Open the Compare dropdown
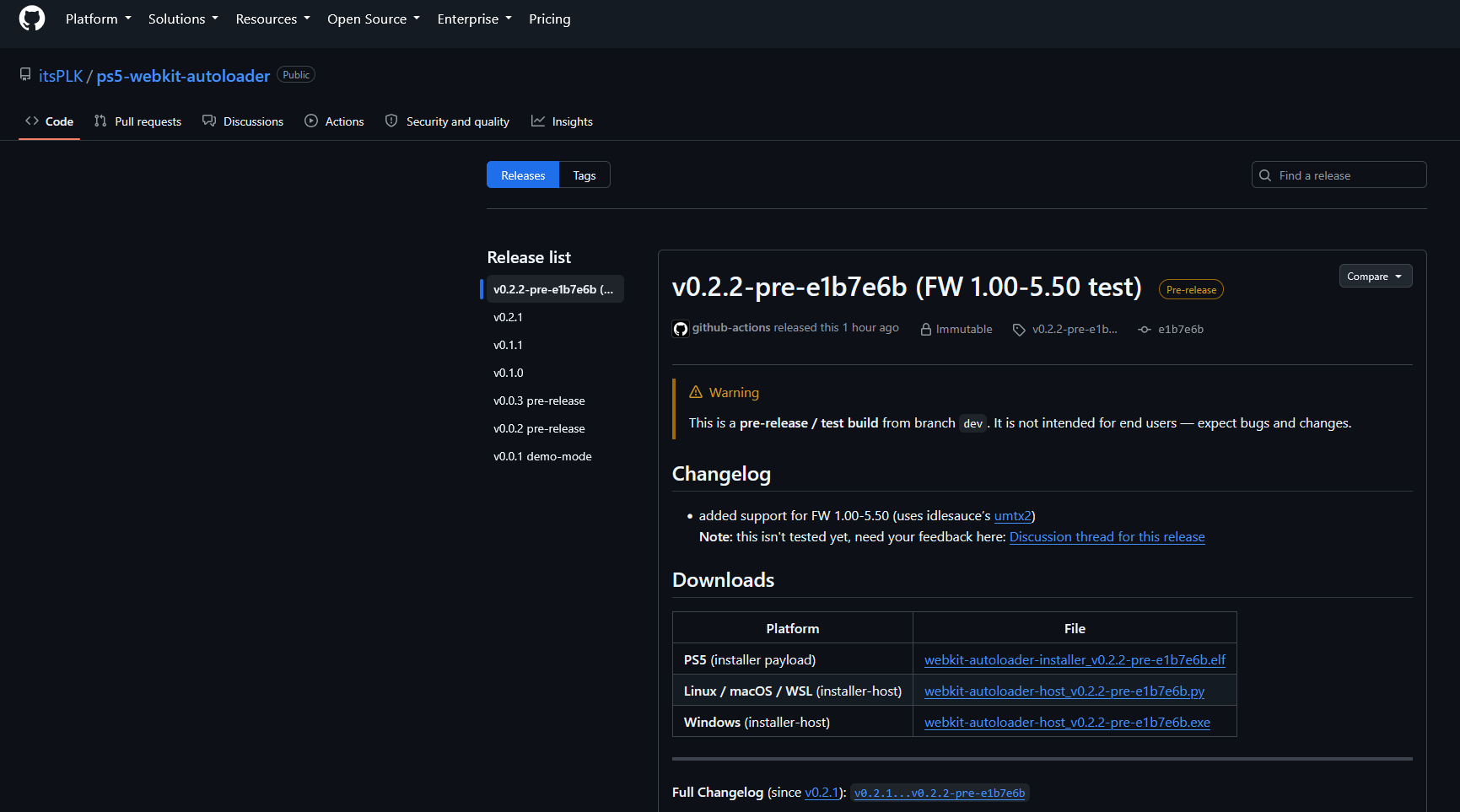Image resolution: width=1460 pixels, height=812 pixels. [x=1376, y=277]
